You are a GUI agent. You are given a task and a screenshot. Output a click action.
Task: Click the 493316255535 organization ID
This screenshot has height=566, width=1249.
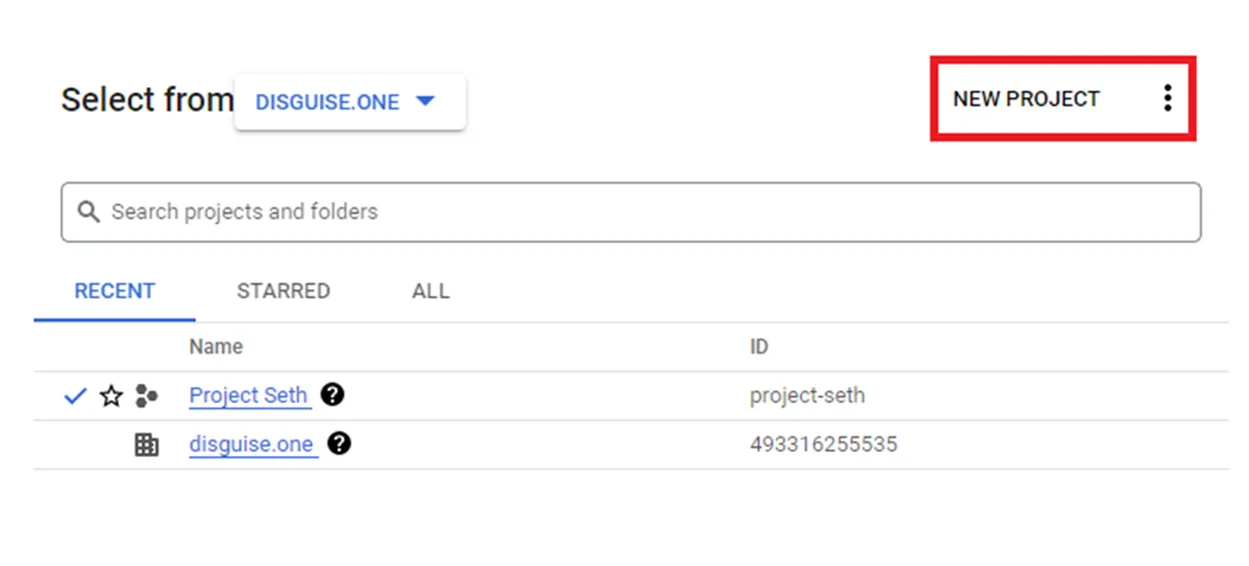click(x=823, y=445)
